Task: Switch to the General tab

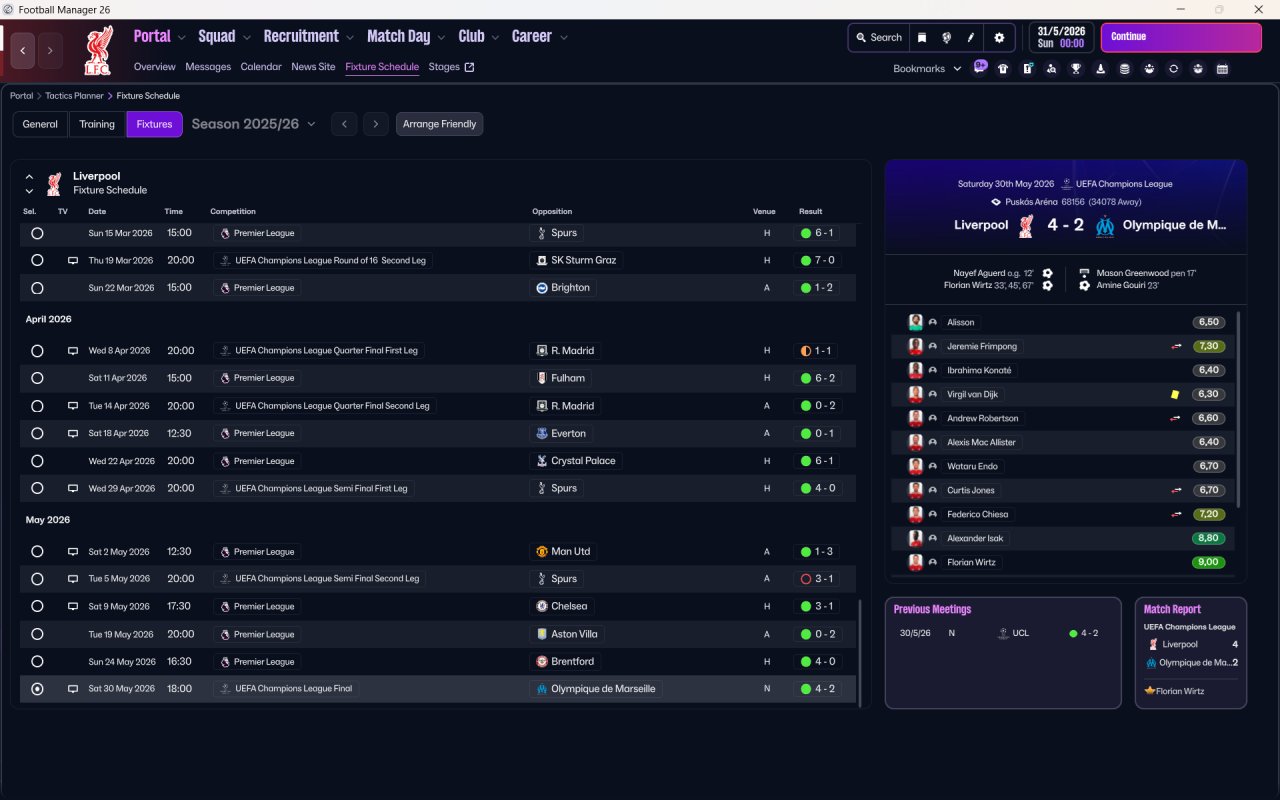Action: [40, 124]
